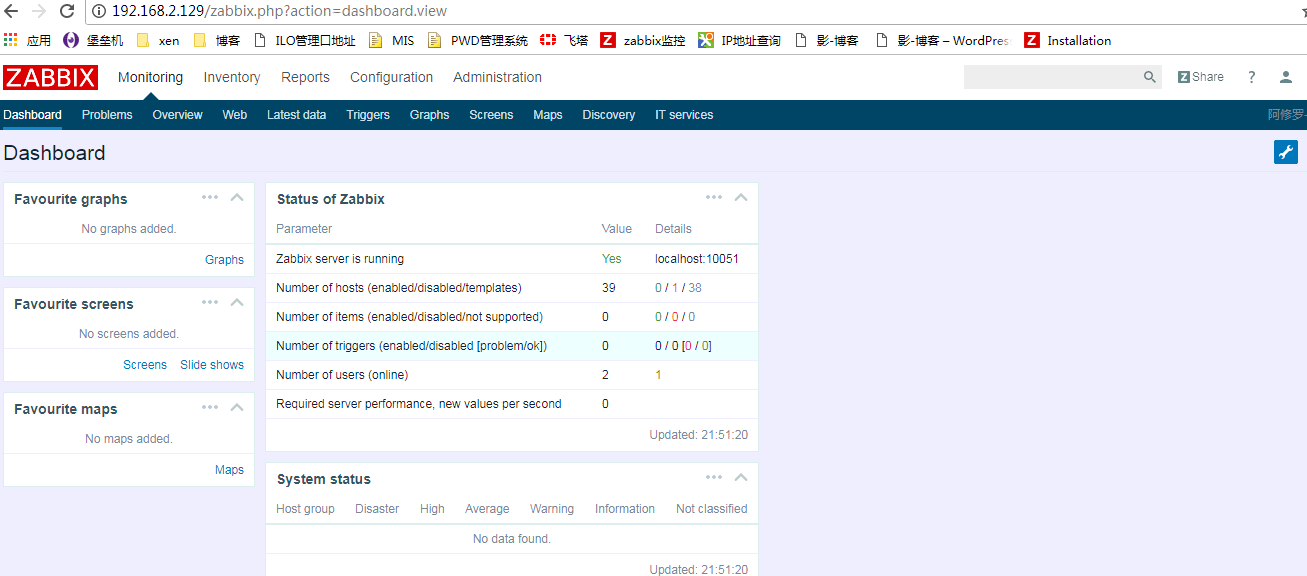1307x576 pixels.
Task: Open Status of Zabbix options menu
Action: (714, 197)
